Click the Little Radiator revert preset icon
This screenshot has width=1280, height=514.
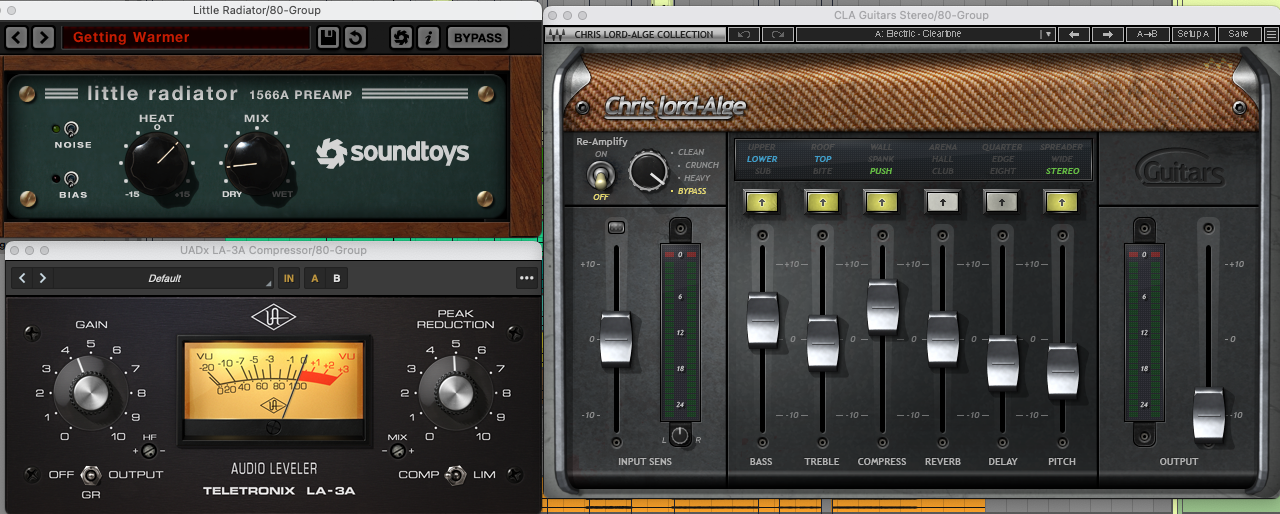click(x=355, y=38)
